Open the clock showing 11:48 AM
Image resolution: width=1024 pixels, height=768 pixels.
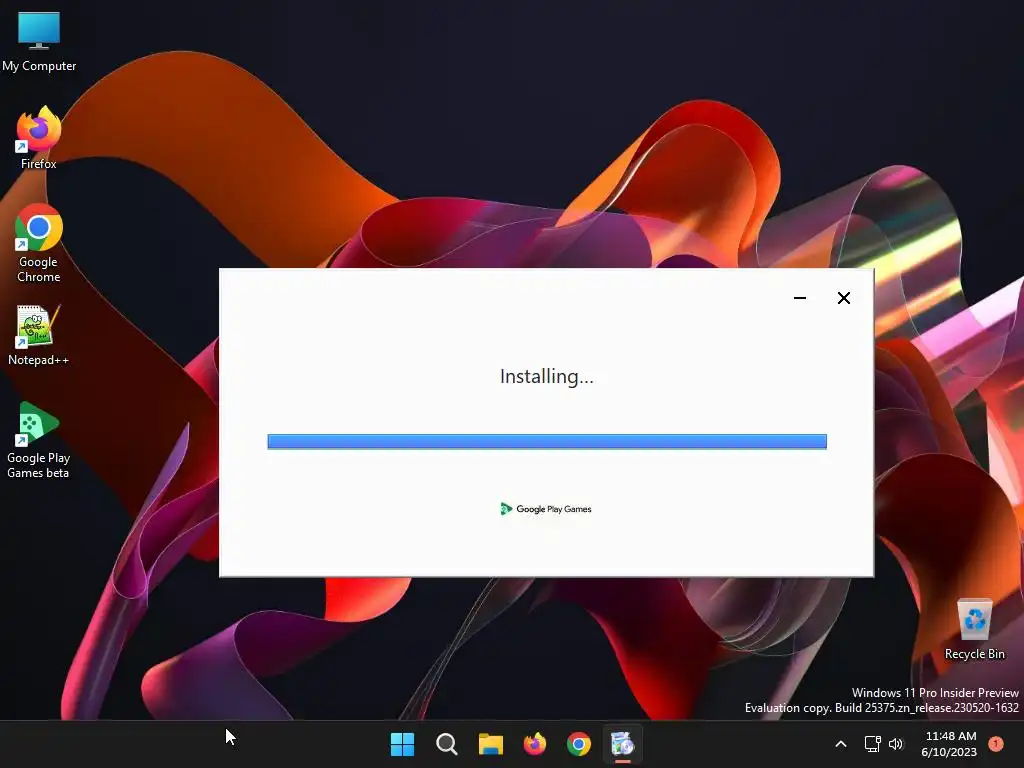[x=950, y=744]
